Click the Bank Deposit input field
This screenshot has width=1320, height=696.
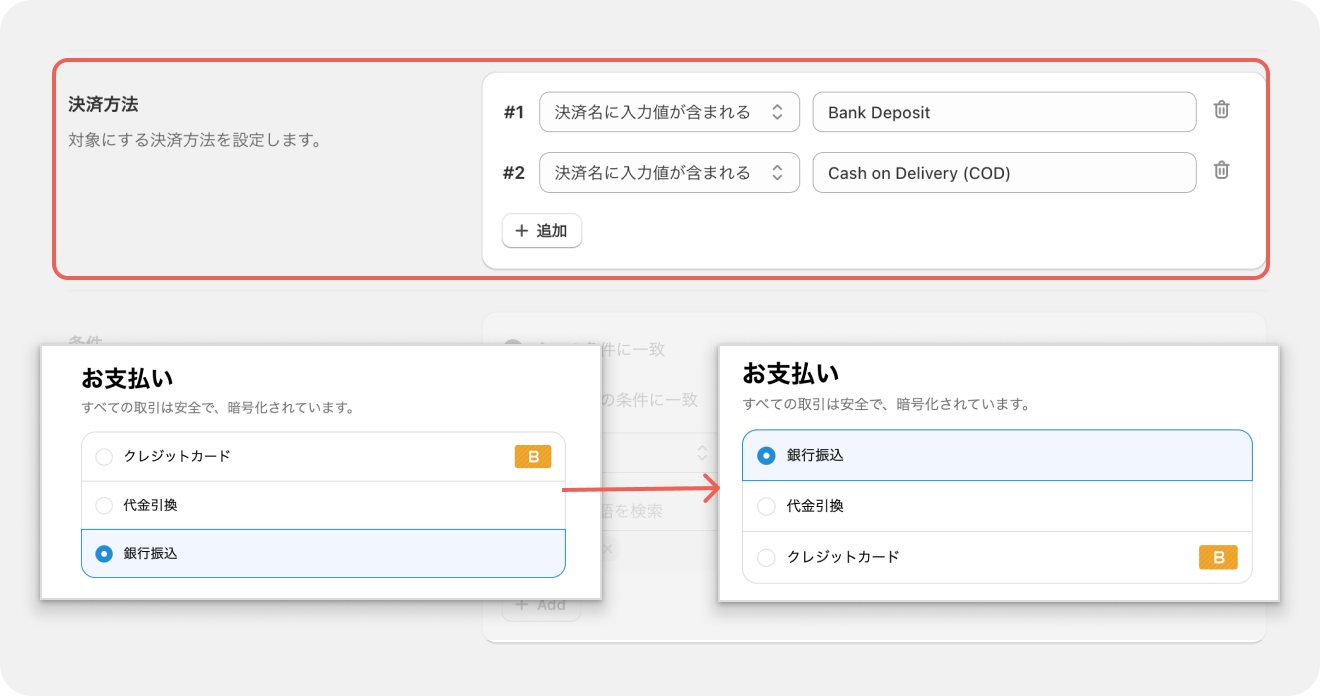pos(1004,112)
